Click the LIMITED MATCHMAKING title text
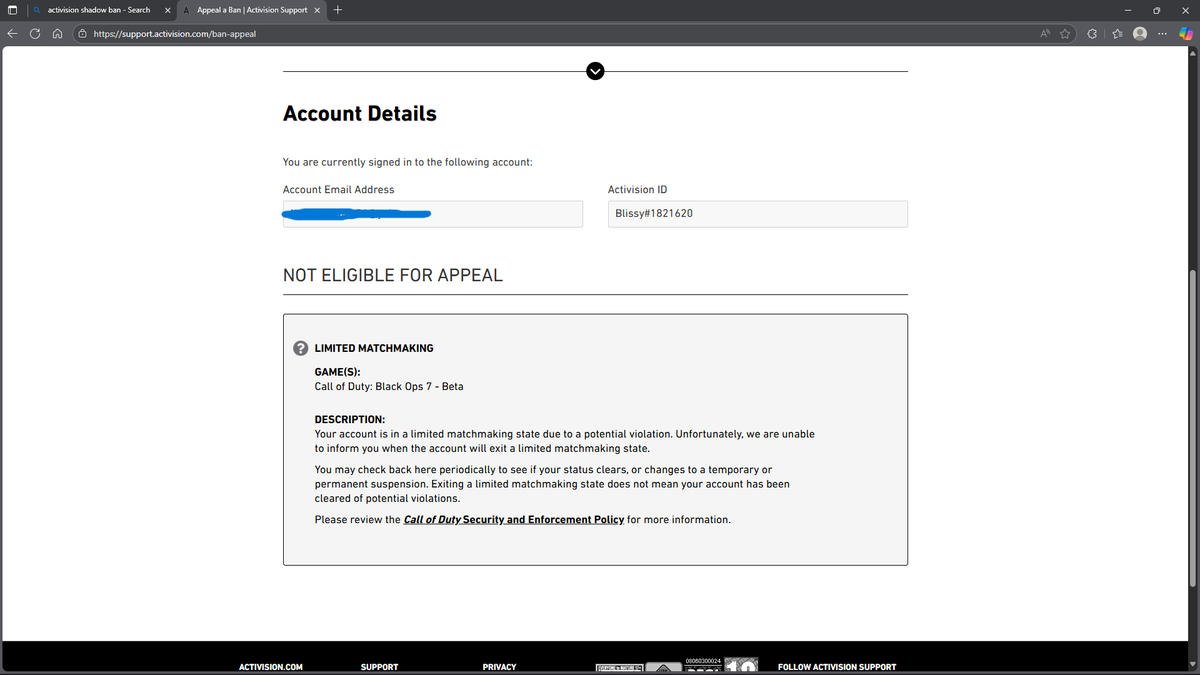 (x=374, y=348)
